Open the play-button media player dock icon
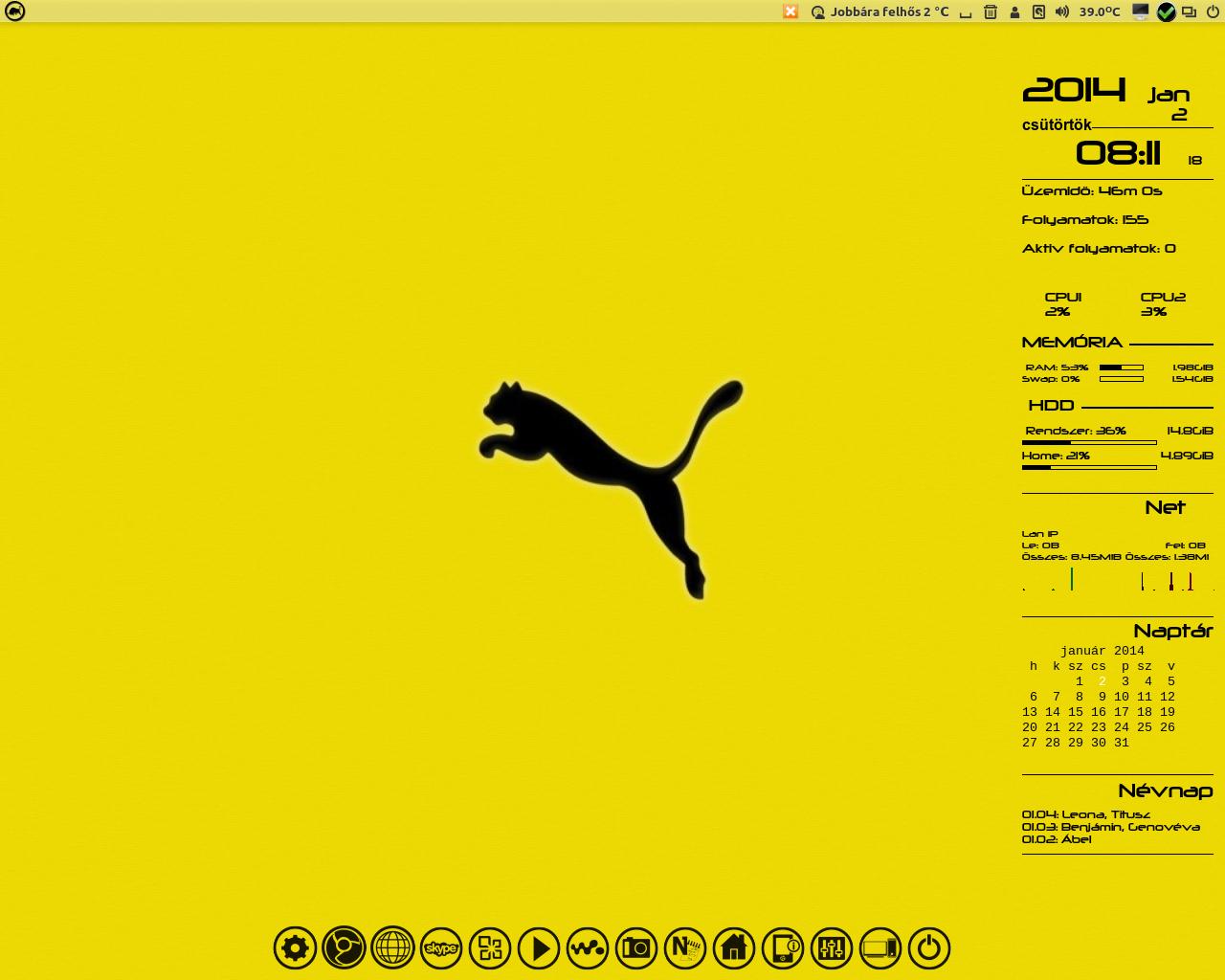Viewport: 1225px width, 980px height. 539,948
